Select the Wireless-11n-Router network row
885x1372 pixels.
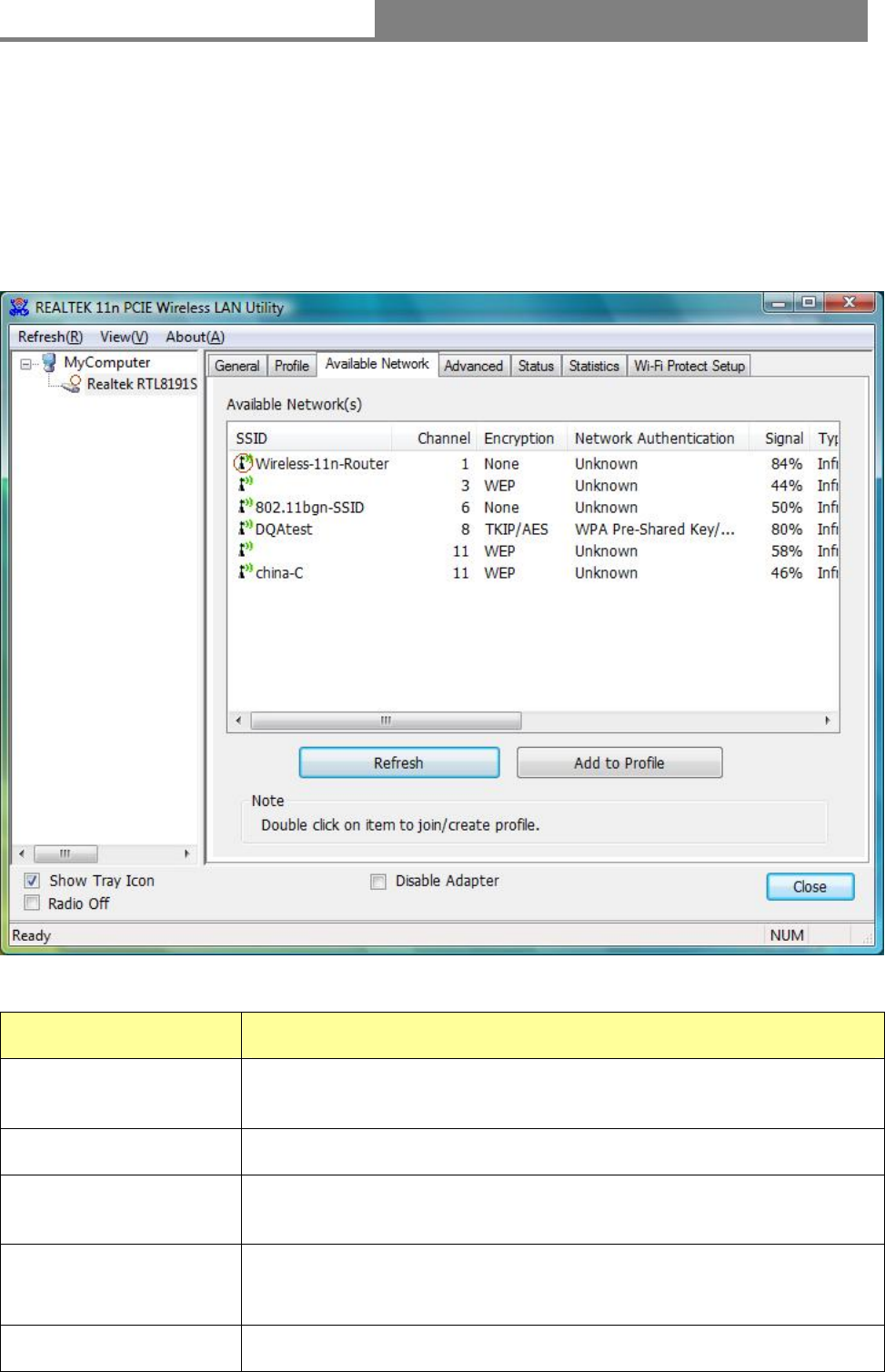tap(533, 463)
